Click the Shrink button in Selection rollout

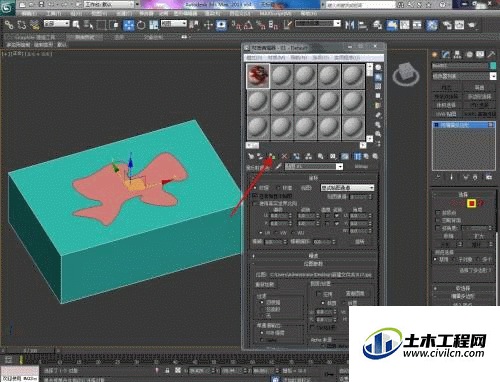click(448, 236)
